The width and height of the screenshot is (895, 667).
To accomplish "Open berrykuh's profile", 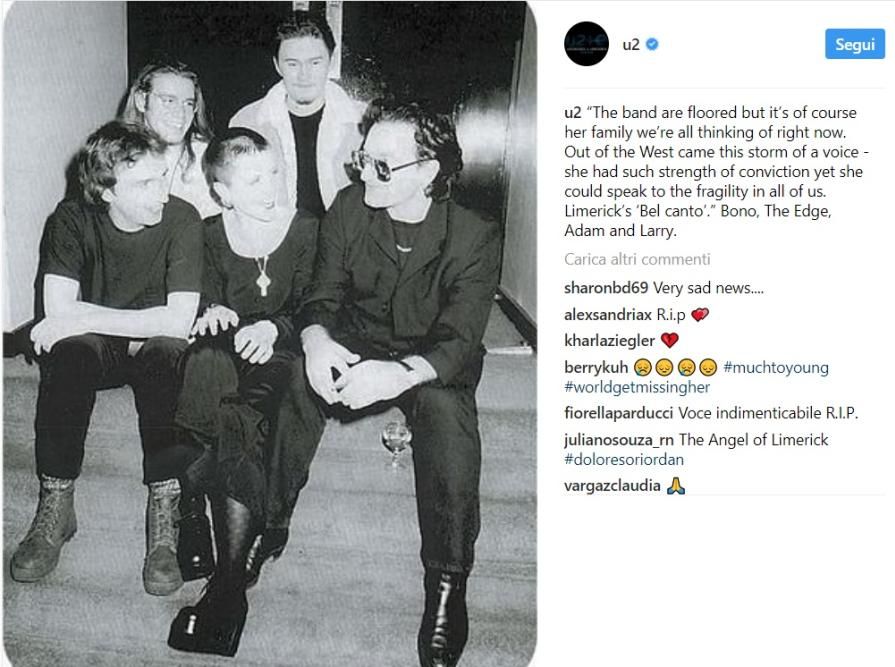I will pyautogui.click(x=596, y=367).
